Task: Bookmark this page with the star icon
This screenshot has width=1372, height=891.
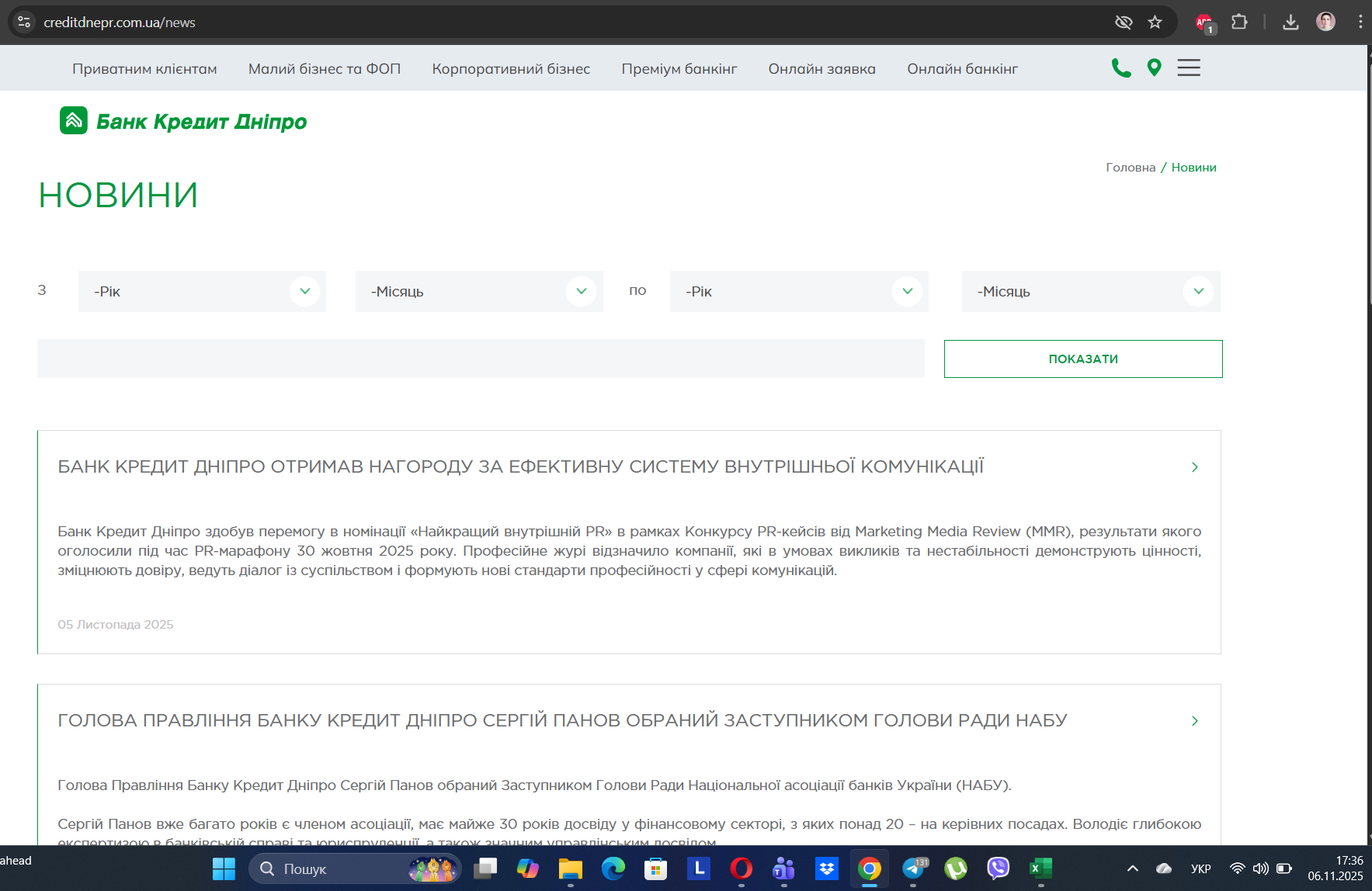Action: [x=1155, y=23]
